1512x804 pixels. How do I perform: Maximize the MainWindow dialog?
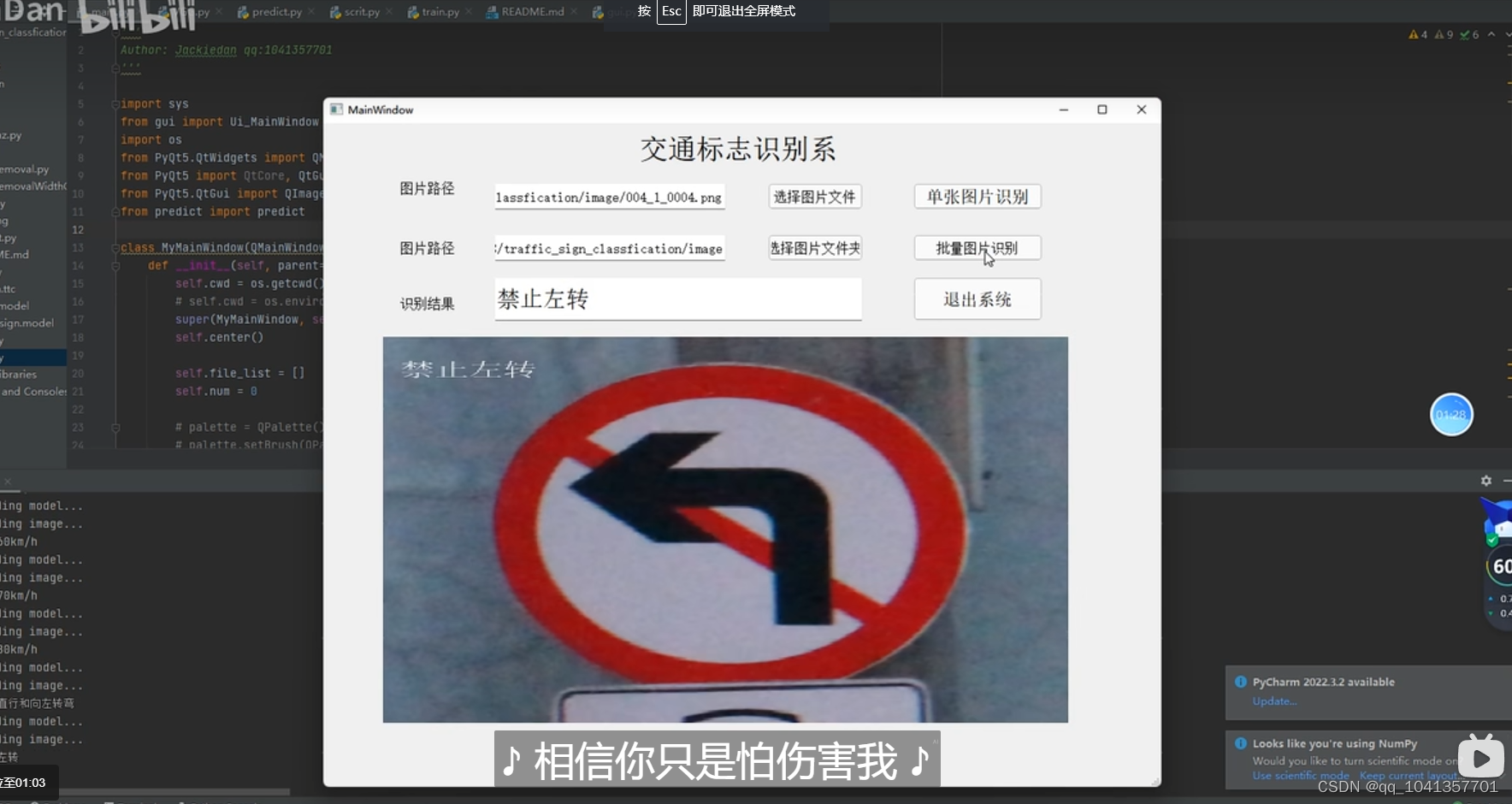(1102, 109)
